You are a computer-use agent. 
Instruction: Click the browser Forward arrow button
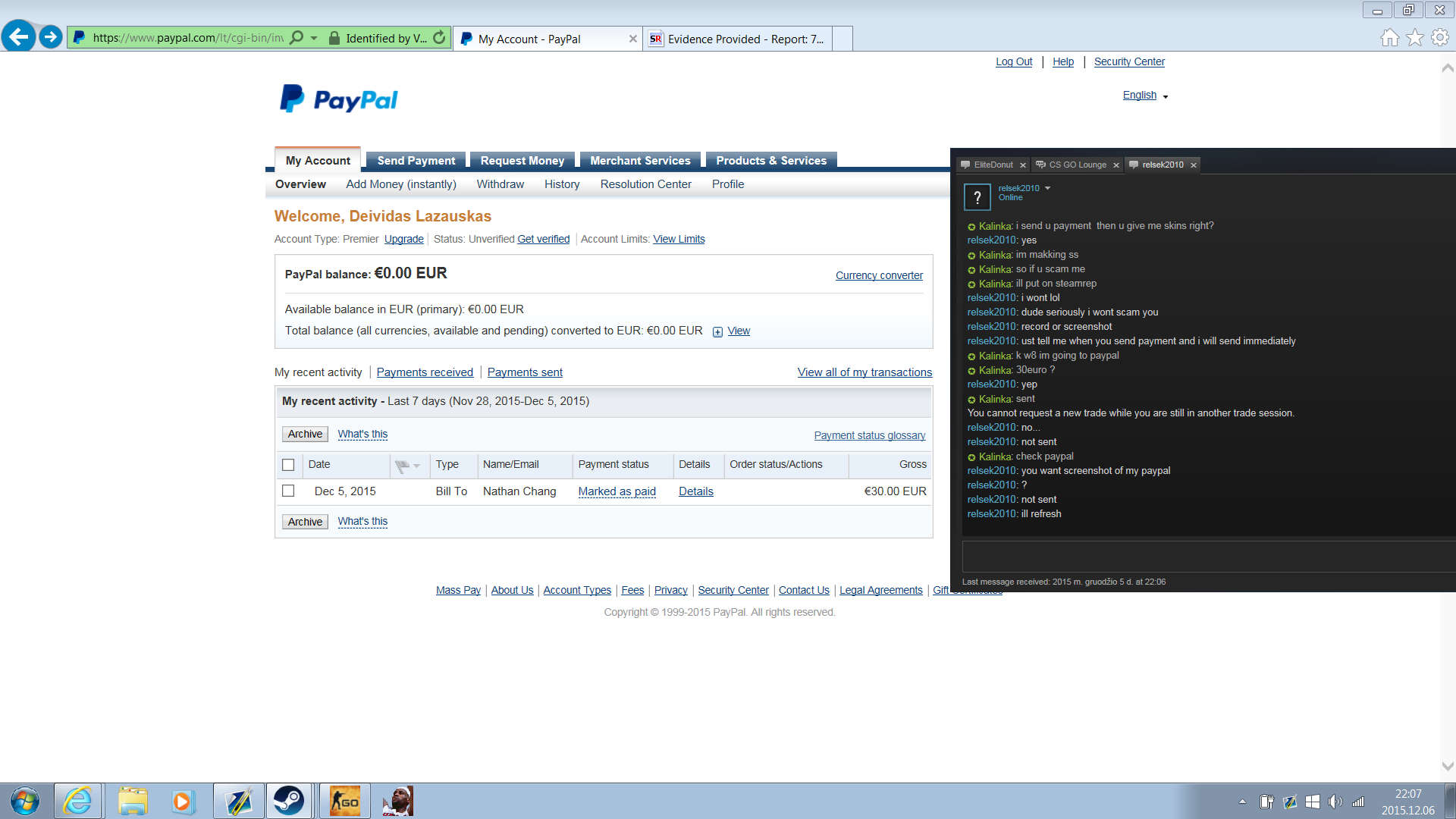coord(51,36)
